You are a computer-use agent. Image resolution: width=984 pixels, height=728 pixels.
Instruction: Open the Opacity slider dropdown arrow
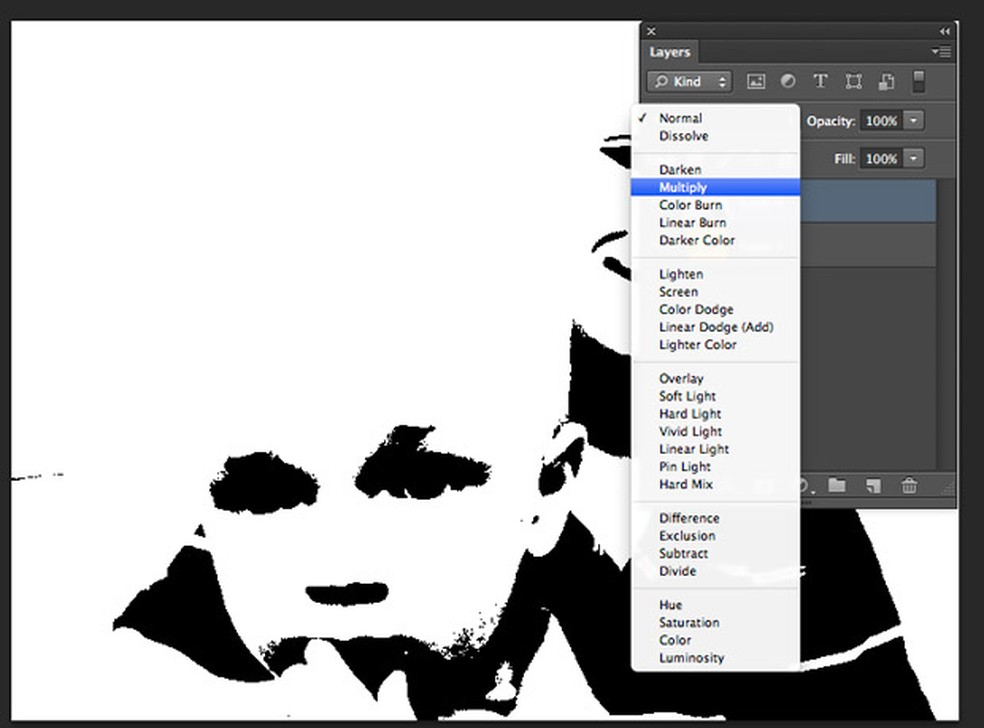914,121
